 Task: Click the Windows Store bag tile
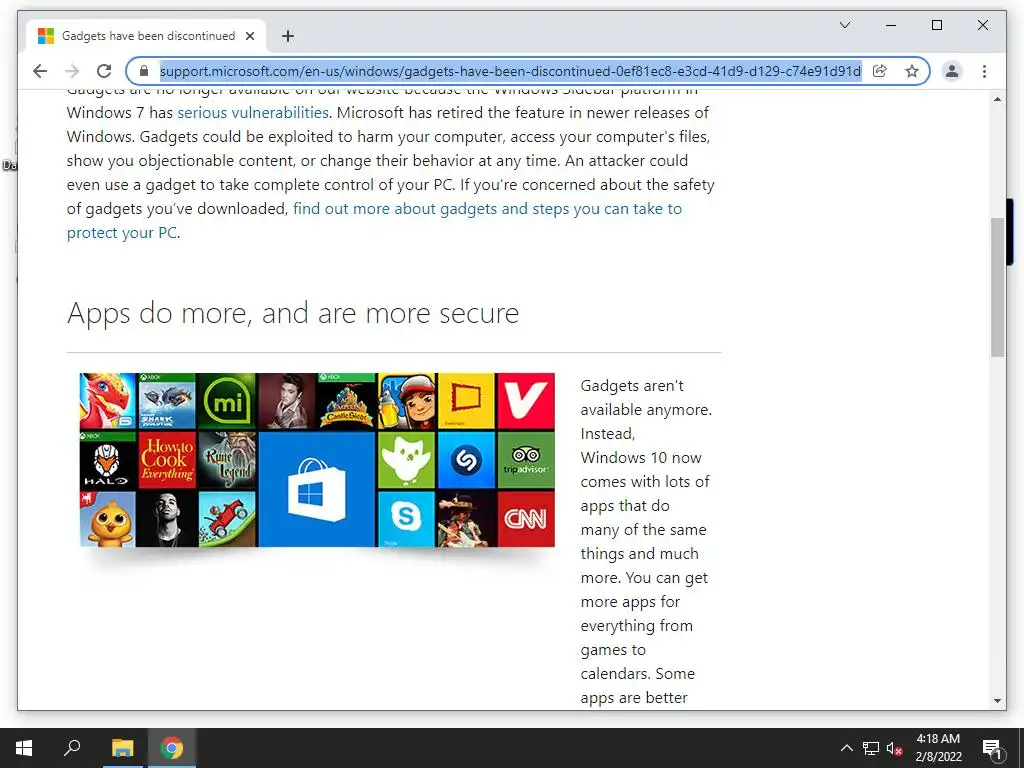(x=317, y=488)
